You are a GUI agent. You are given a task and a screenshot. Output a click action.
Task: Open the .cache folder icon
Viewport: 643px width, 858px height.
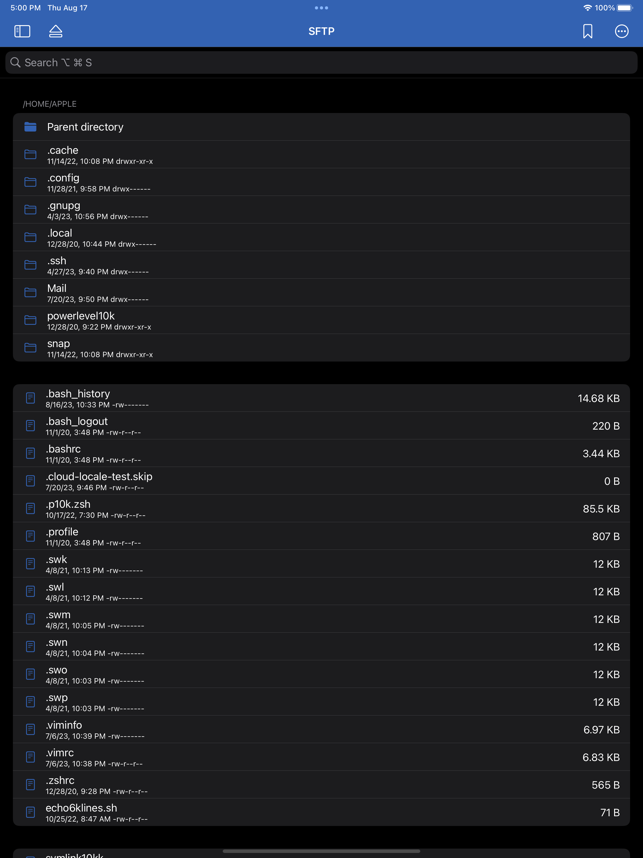point(31,154)
